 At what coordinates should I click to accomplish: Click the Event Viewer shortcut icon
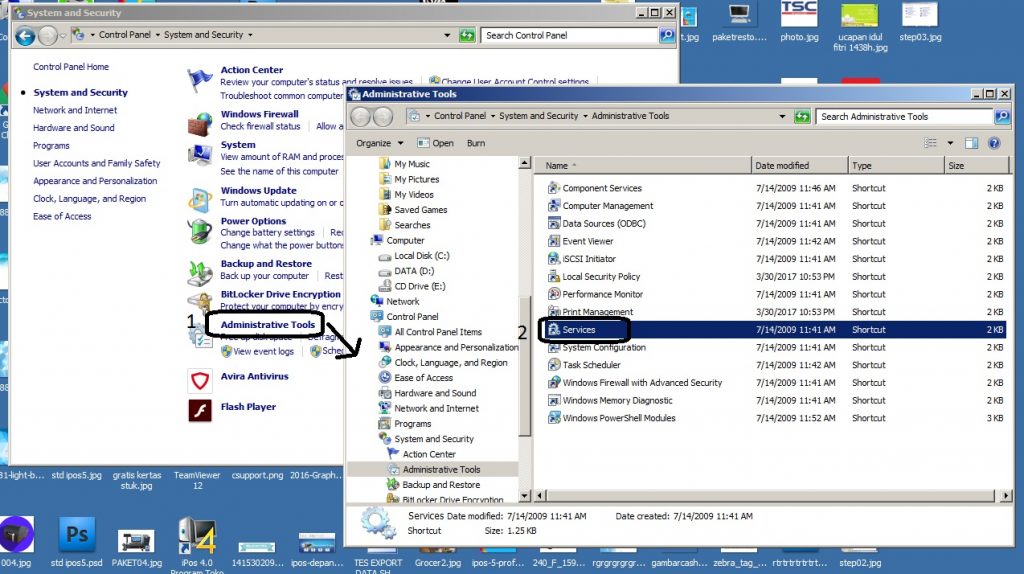click(554, 241)
